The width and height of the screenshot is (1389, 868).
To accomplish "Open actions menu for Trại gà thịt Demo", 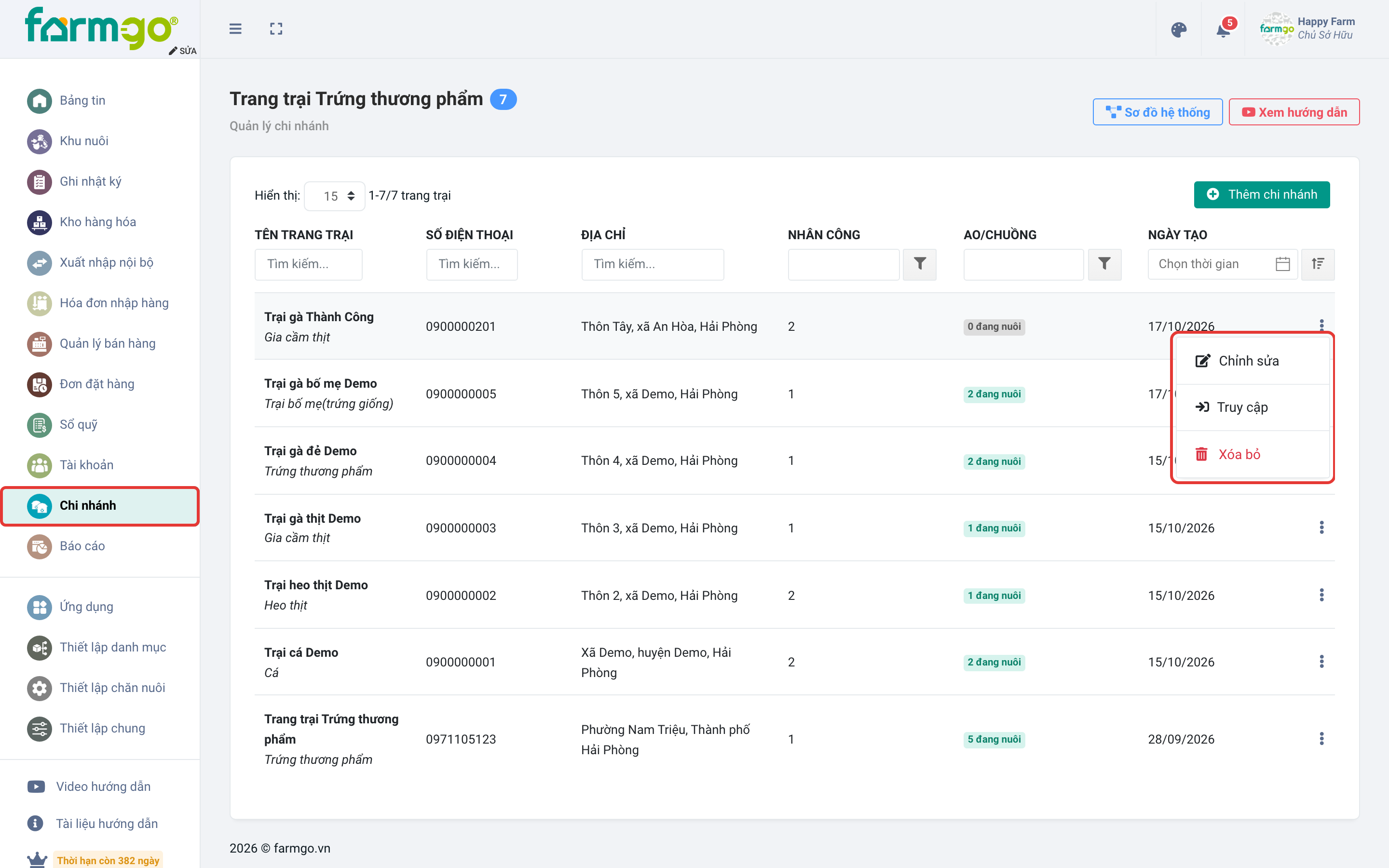I will click(1321, 528).
